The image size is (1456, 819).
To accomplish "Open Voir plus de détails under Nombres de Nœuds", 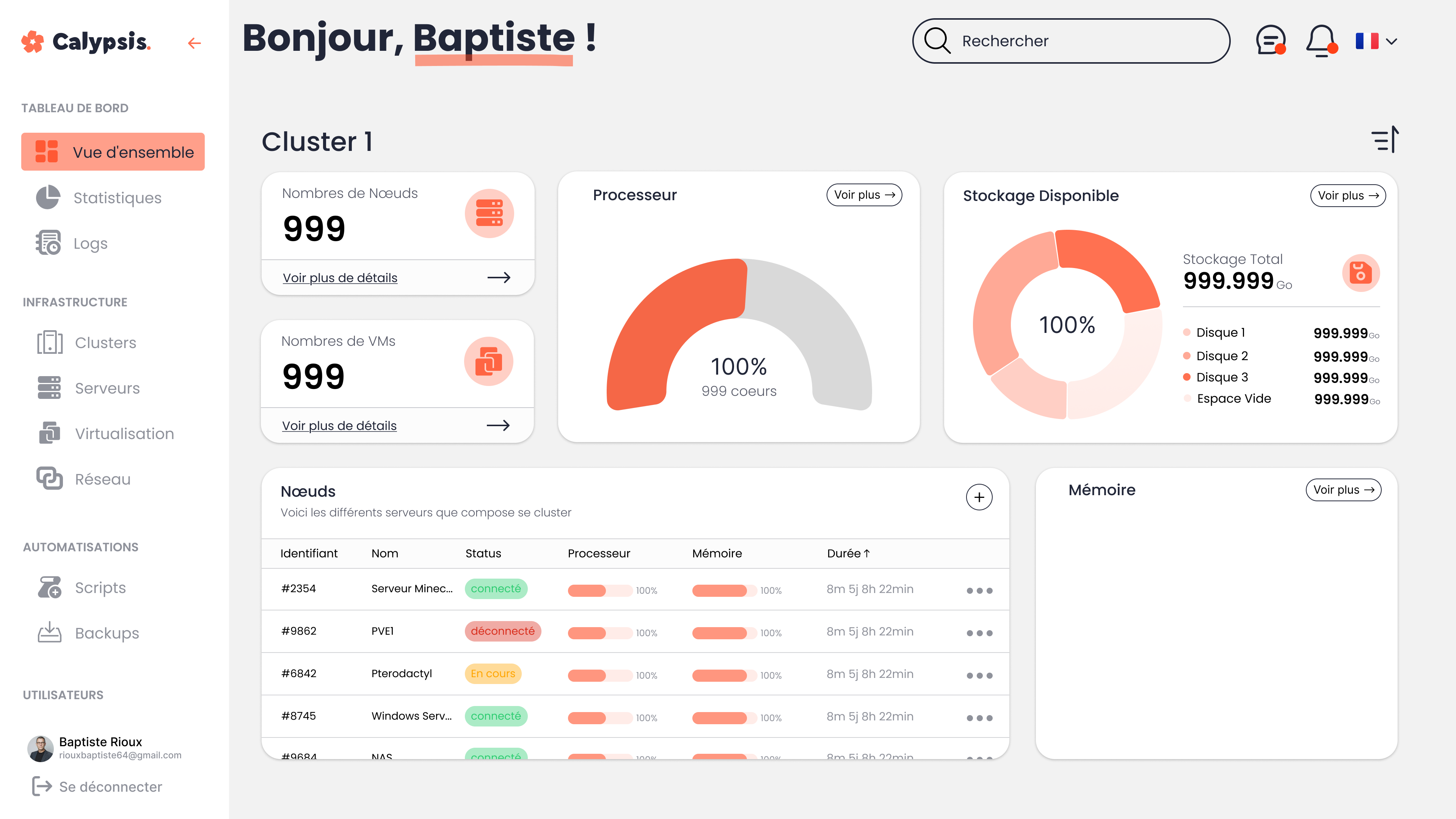I will tap(340, 278).
